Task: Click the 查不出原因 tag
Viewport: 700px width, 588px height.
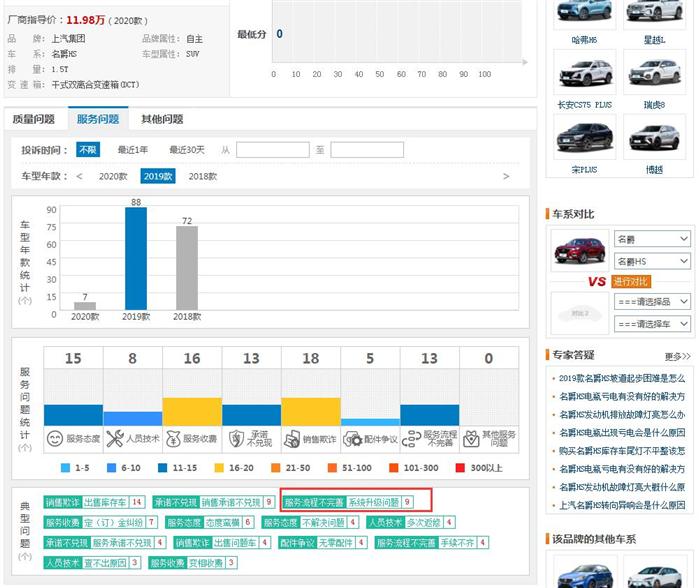Action: [x=92, y=563]
